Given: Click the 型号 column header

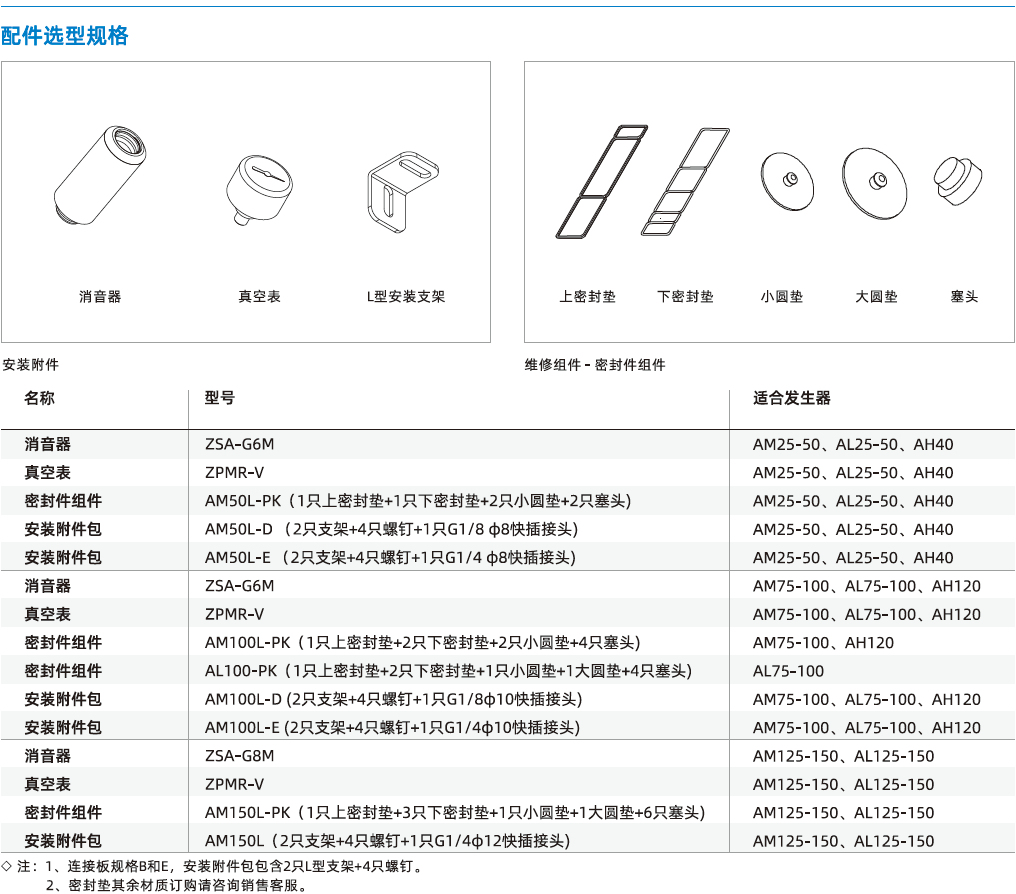Looking at the screenshot, I should pyautogui.click(x=220, y=398).
